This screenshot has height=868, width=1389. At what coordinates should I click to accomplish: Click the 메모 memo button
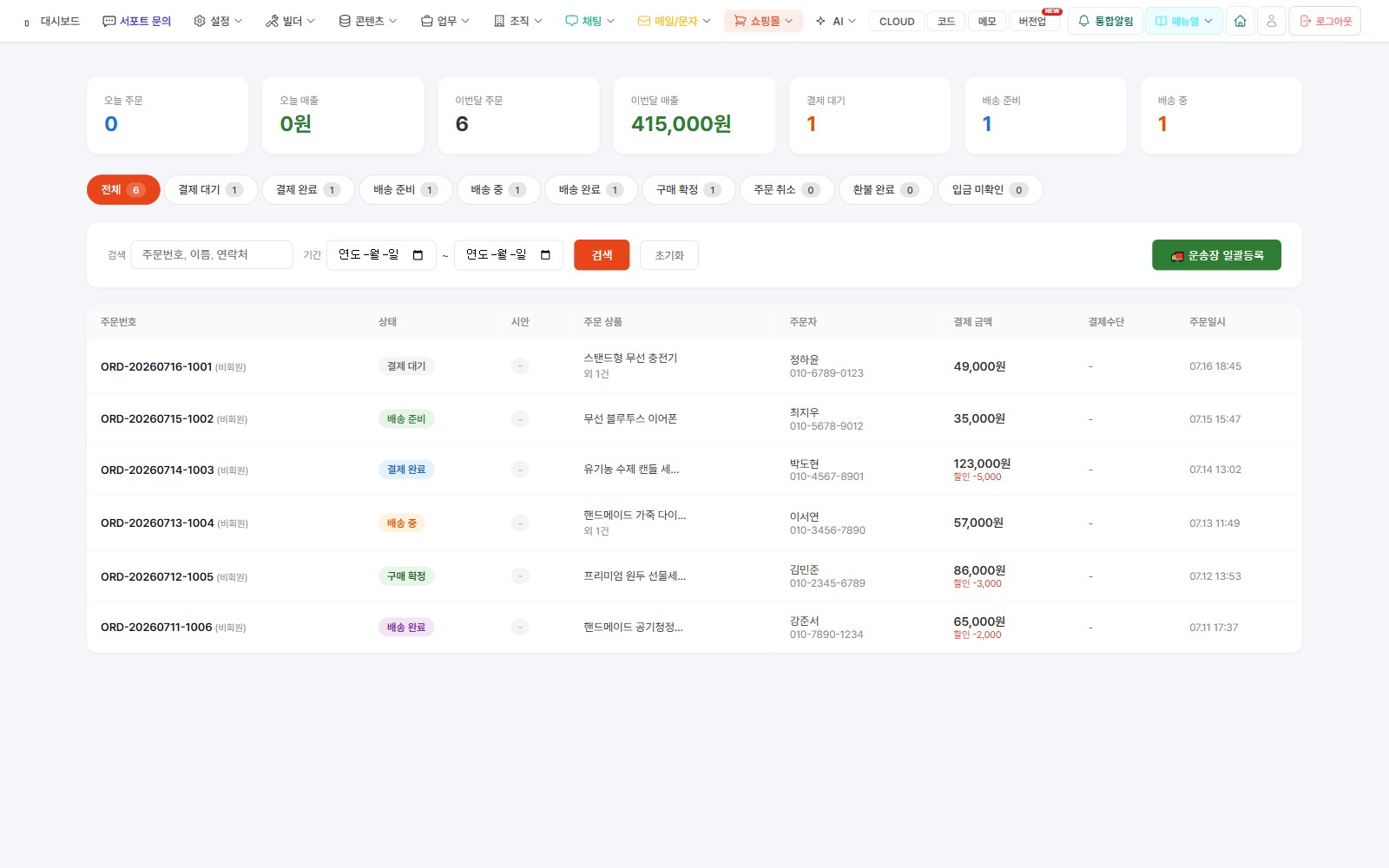(x=987, y=22)
